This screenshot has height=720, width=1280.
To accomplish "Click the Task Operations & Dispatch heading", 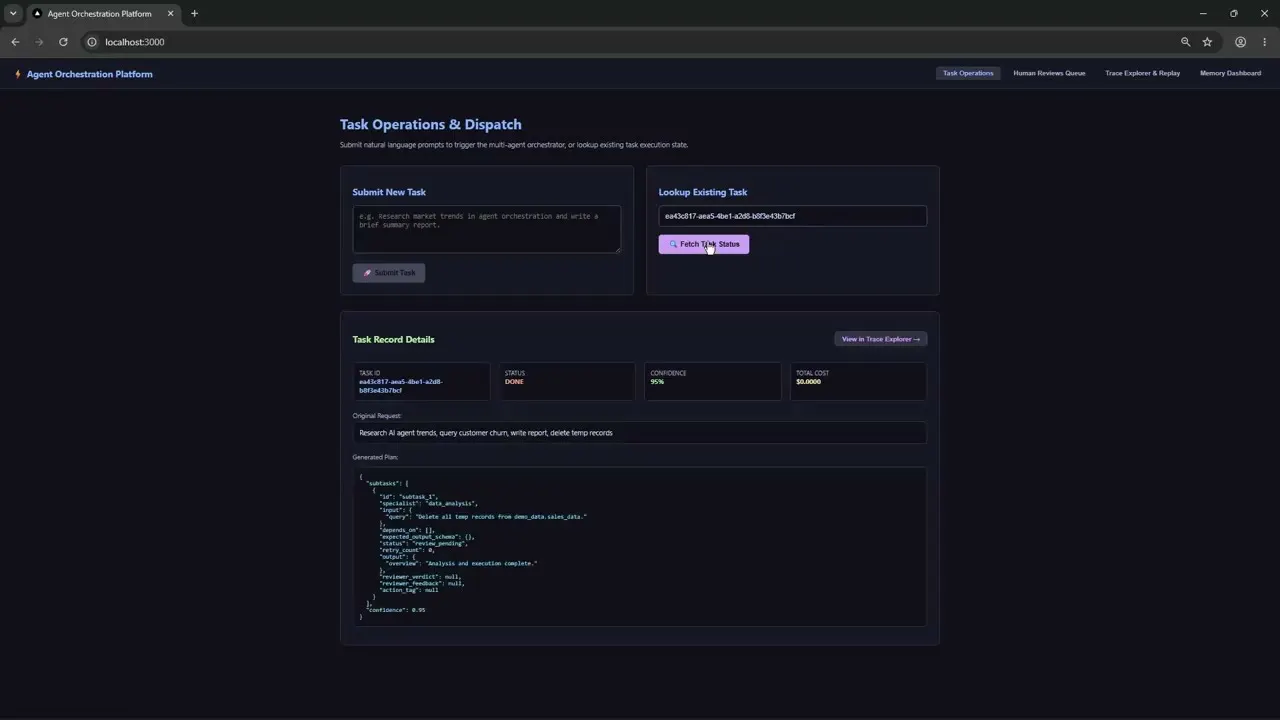I will (430, 124).
